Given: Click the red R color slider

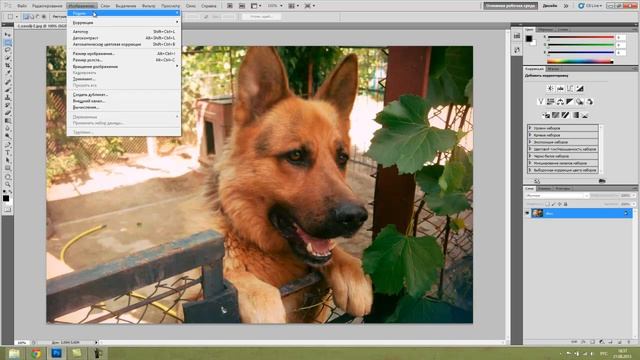Looking at the screenshot, I should (580, 37).
